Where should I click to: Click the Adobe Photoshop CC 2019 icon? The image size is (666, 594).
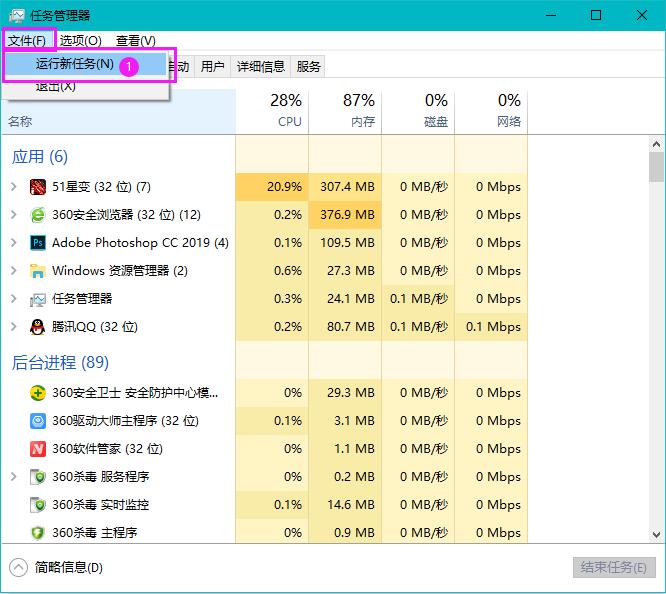[38, 243]
